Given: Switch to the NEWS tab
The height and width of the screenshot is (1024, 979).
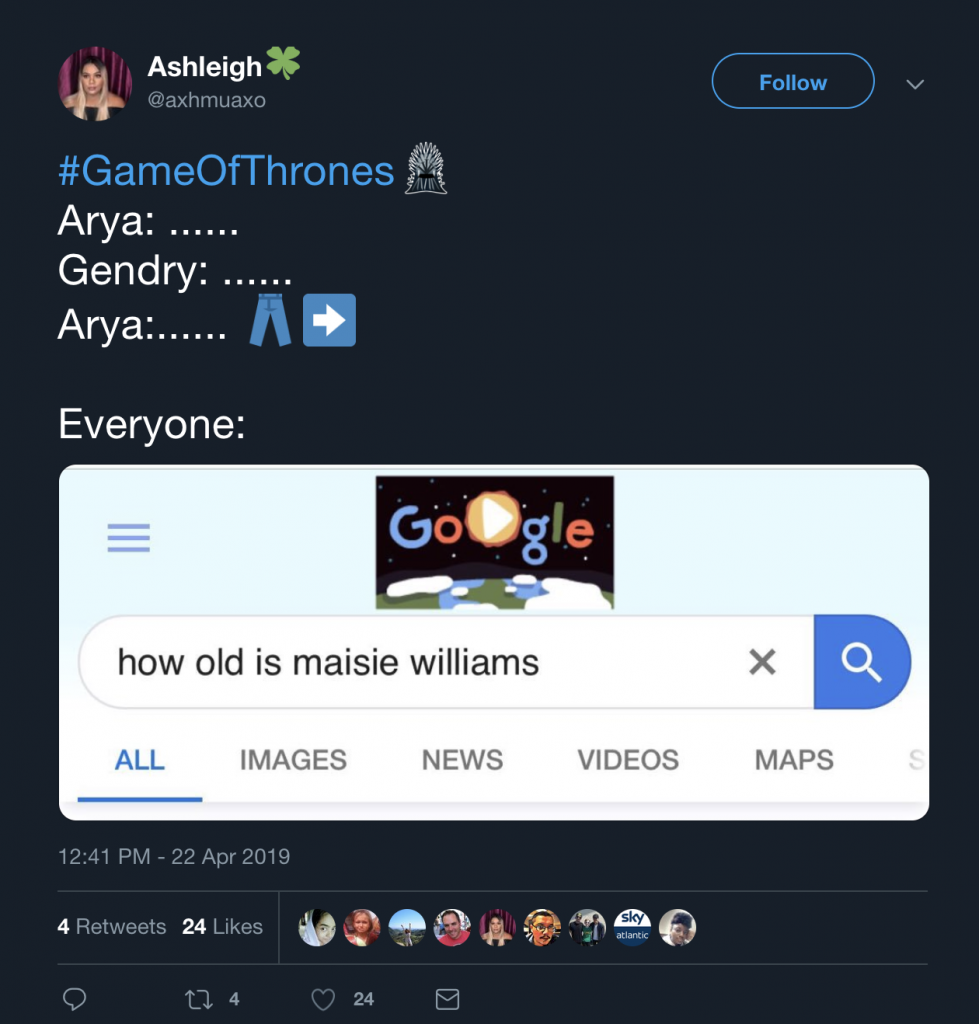Looking at the screenshot, I should [x=462, y=760].
